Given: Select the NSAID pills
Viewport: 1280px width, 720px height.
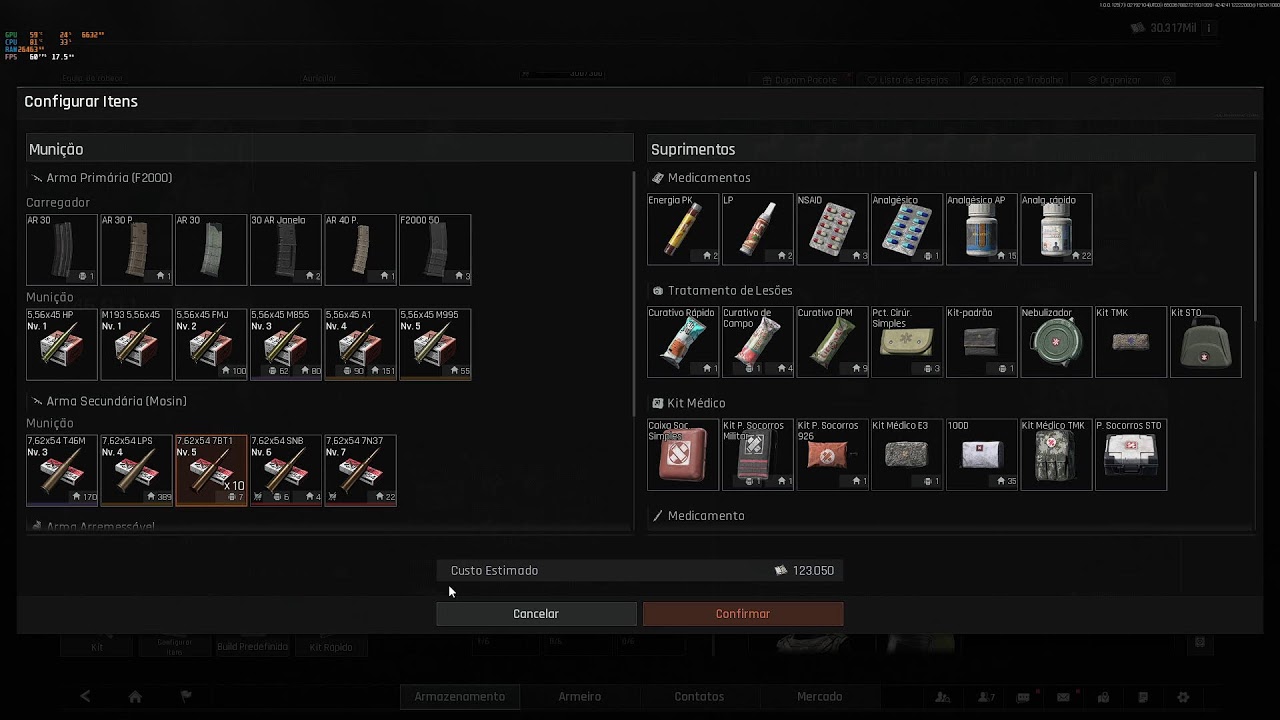Looking at the screenshot, I should pyautogui.click(x=832, y=229).
